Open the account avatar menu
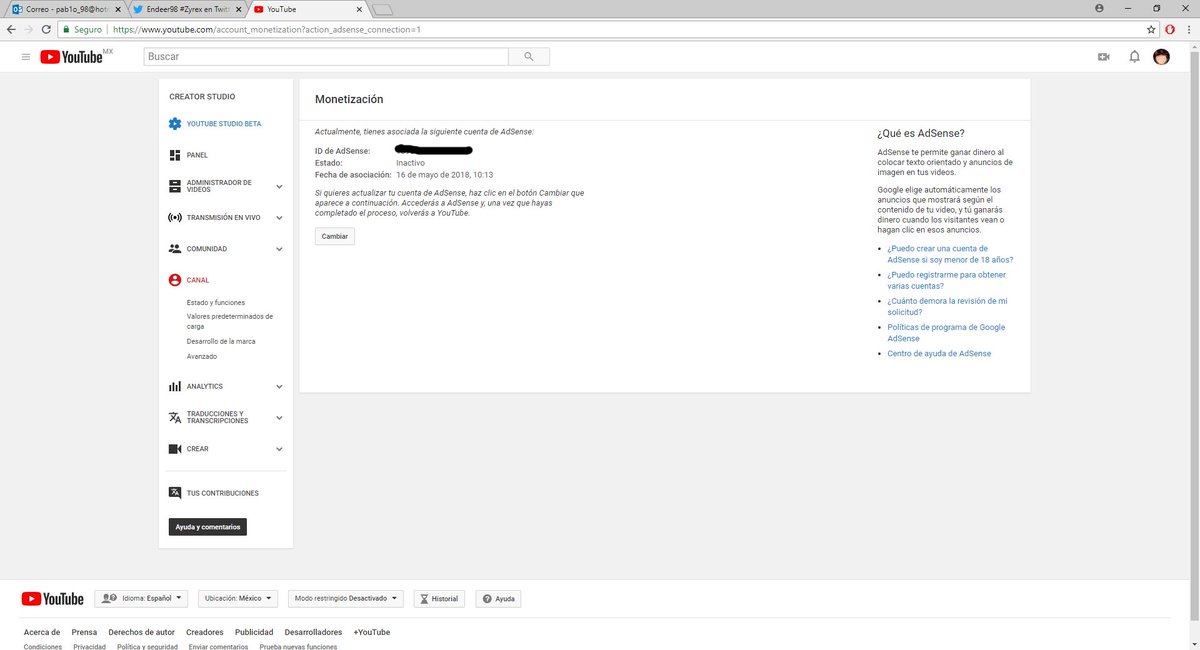This screenshot has height=650, width=1200. [1162, 57]
